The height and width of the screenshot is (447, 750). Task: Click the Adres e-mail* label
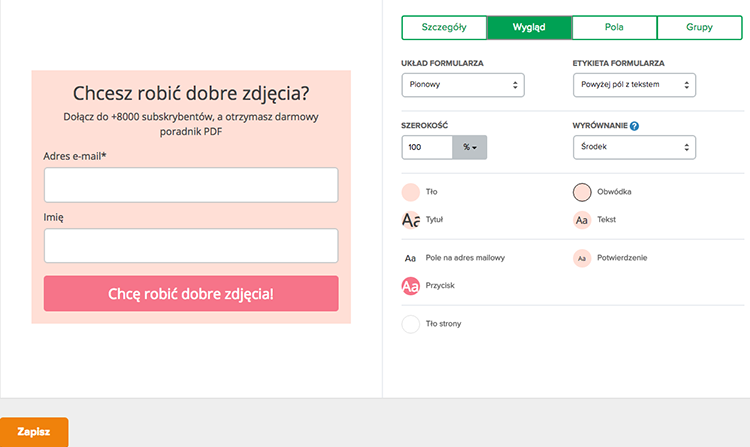point(75,156)
